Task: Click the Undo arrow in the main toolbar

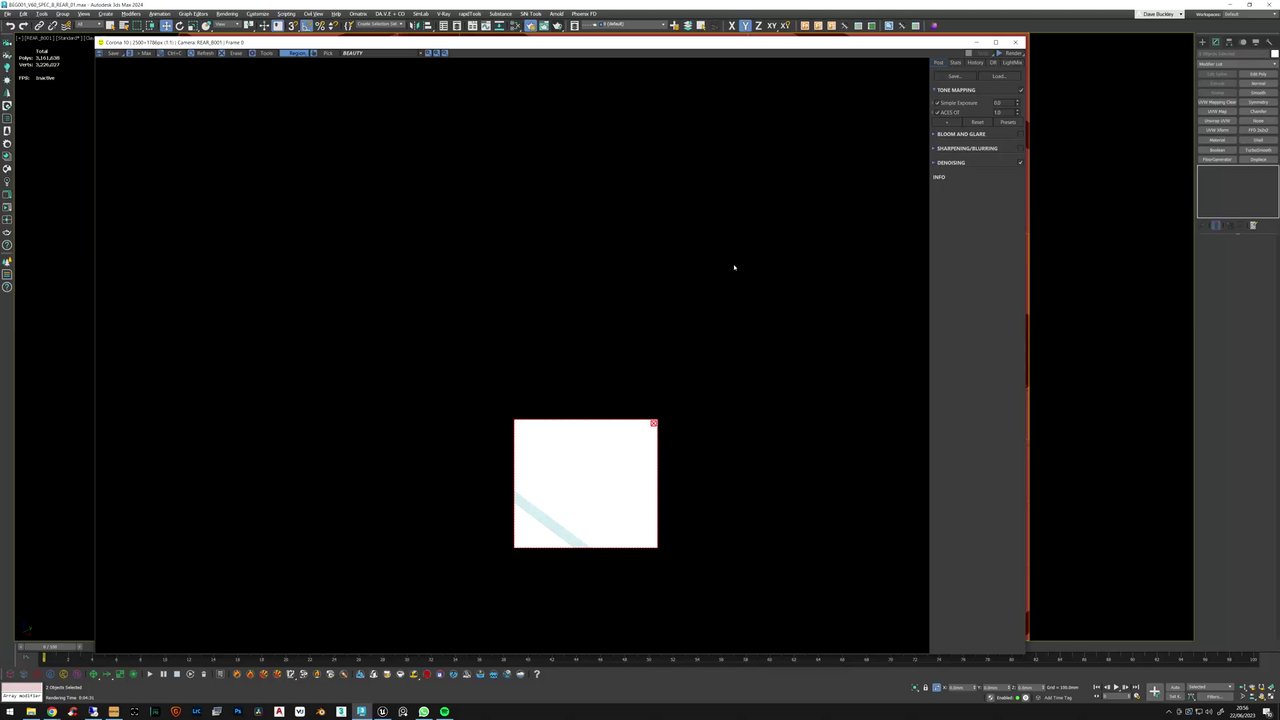Action: (9, 26)
